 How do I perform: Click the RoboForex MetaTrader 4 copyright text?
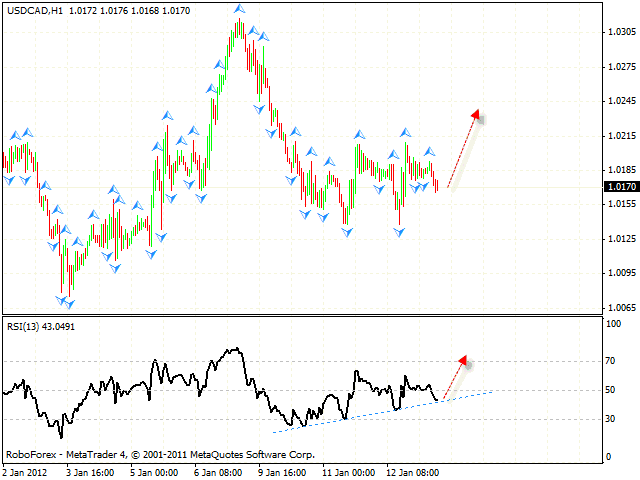[160, 454]
